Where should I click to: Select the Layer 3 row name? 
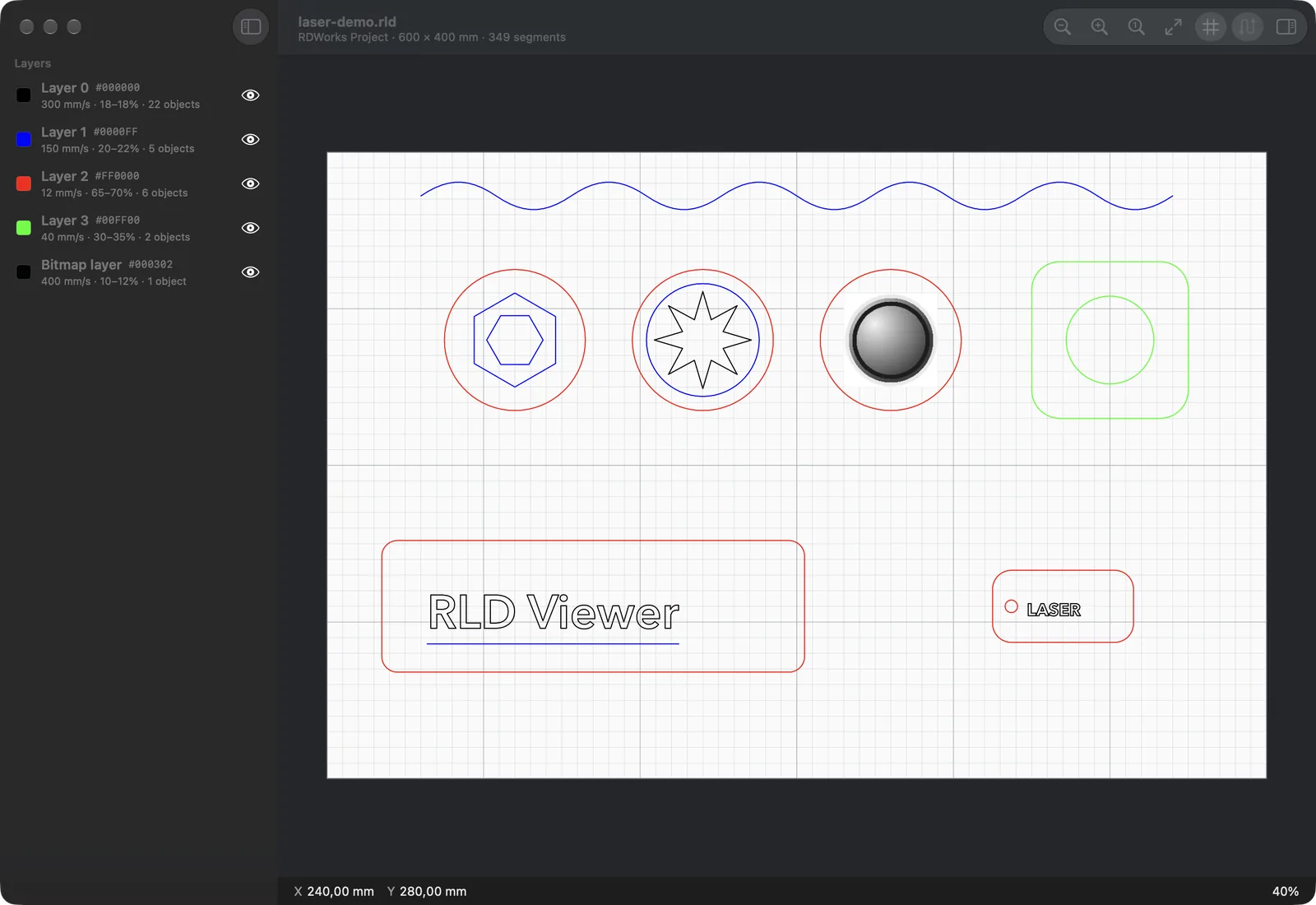click(65, 220)
